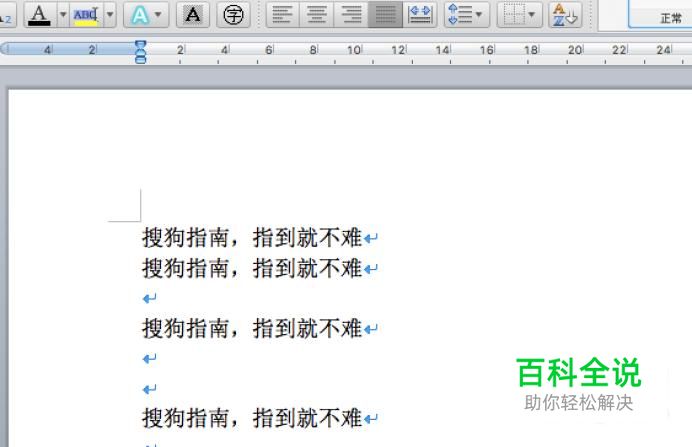This screenshot has height=447, width=692.
Task: Align text right
Action: click(351, 15)
